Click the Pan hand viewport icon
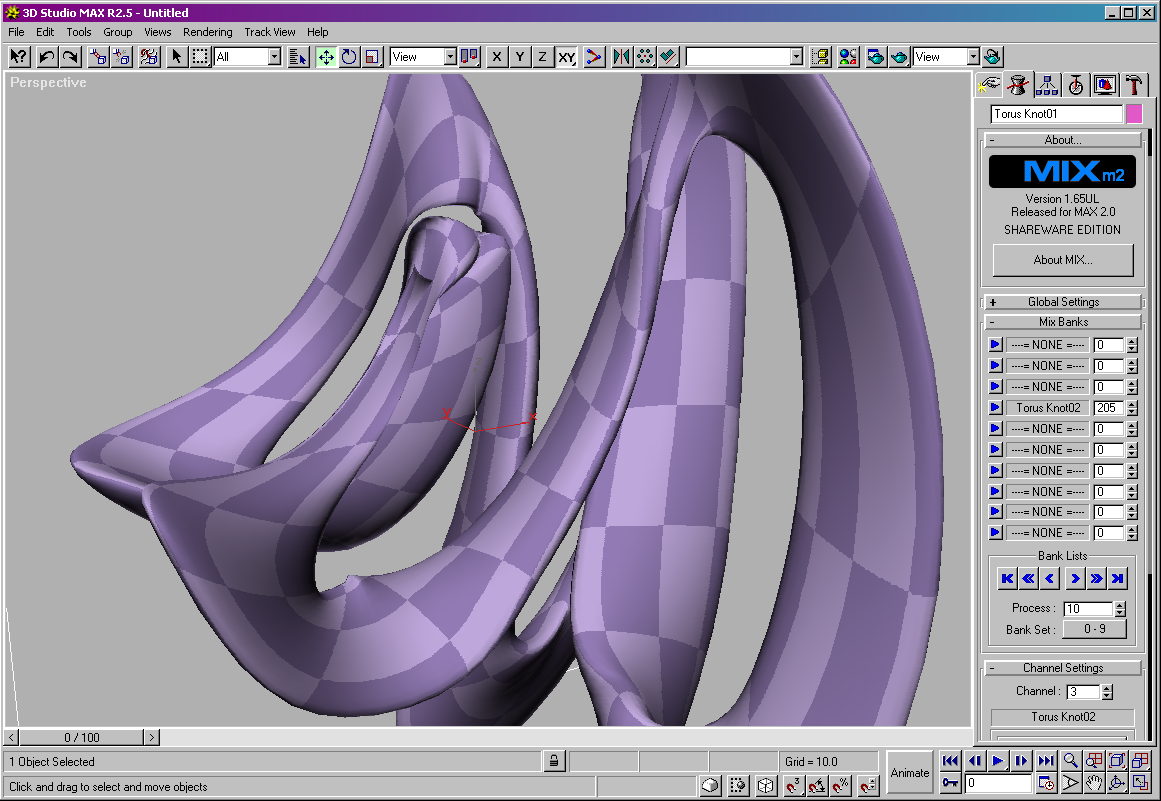This screenshot has width=1161, height=801. coord(1094,782)
